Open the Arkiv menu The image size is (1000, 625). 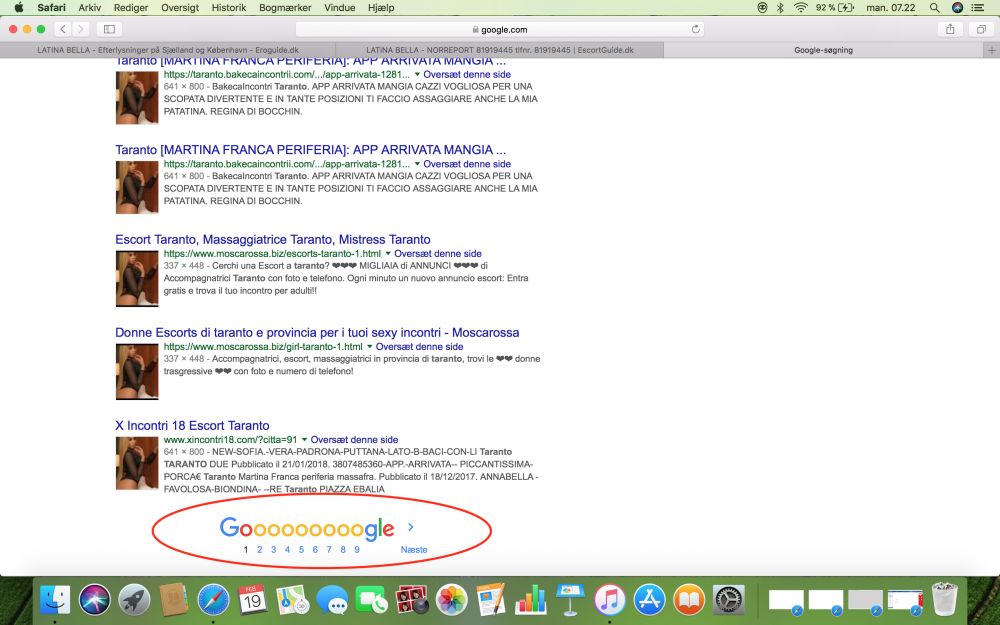[x=89, y=8]
